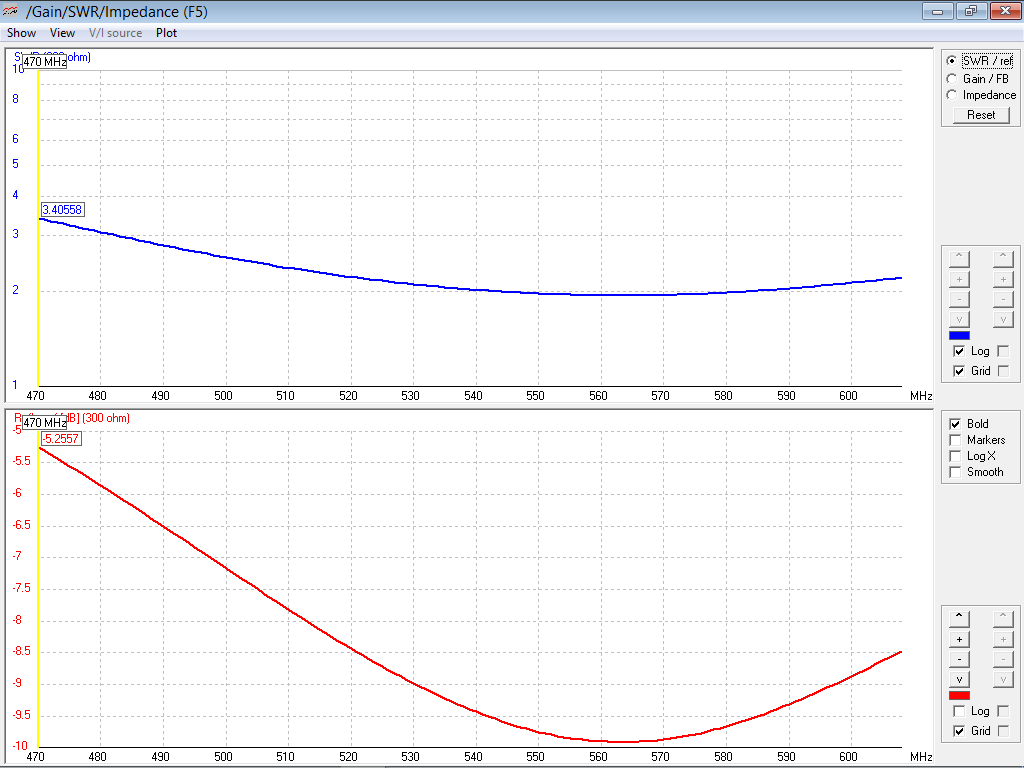
Task: Click the 3.40558 SWR value label on the chart
Action: point(62,210)
